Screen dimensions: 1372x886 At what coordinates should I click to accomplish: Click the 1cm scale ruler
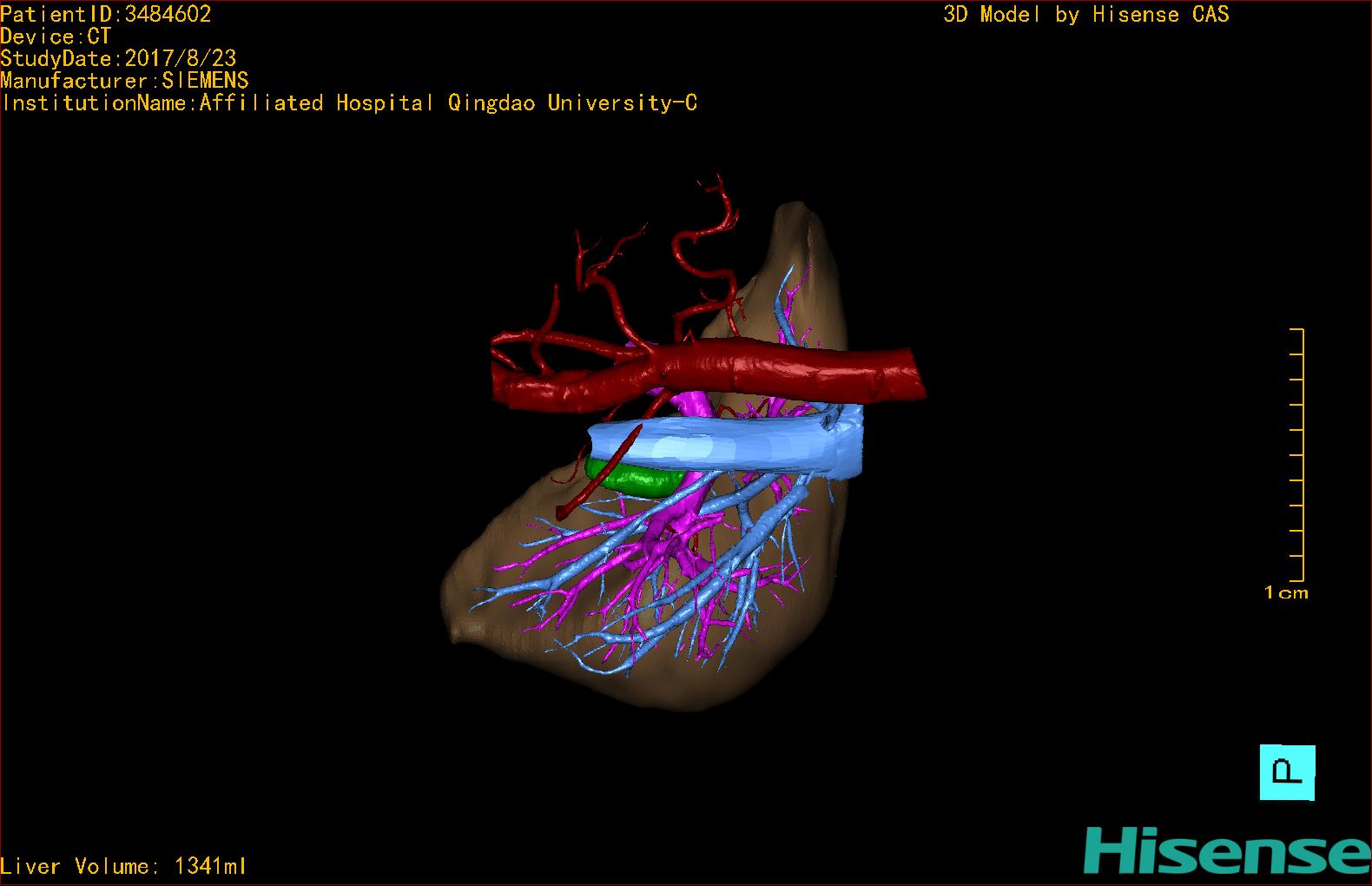[x=1297, y=455]
